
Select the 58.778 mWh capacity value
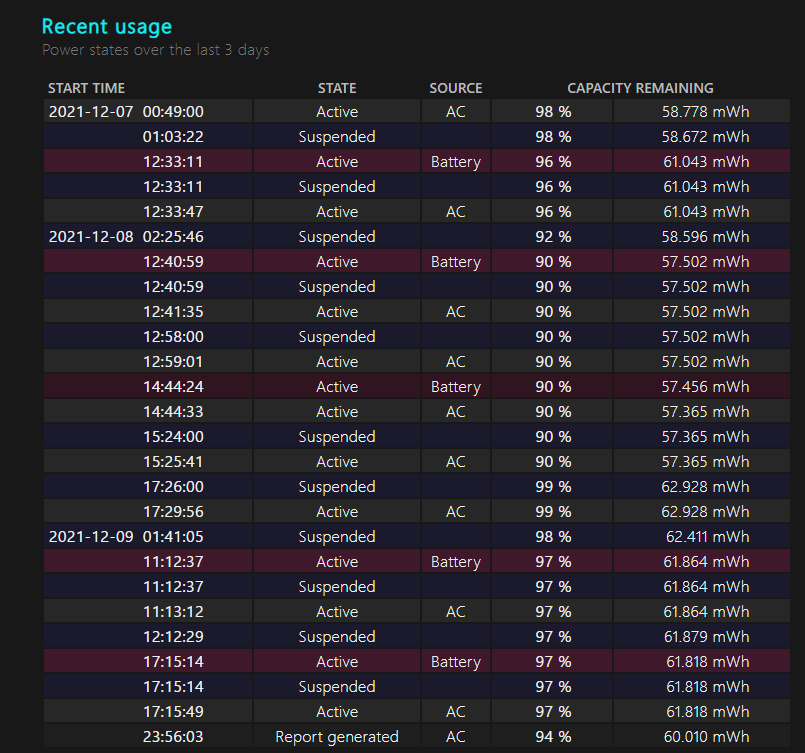click(705, 112)
